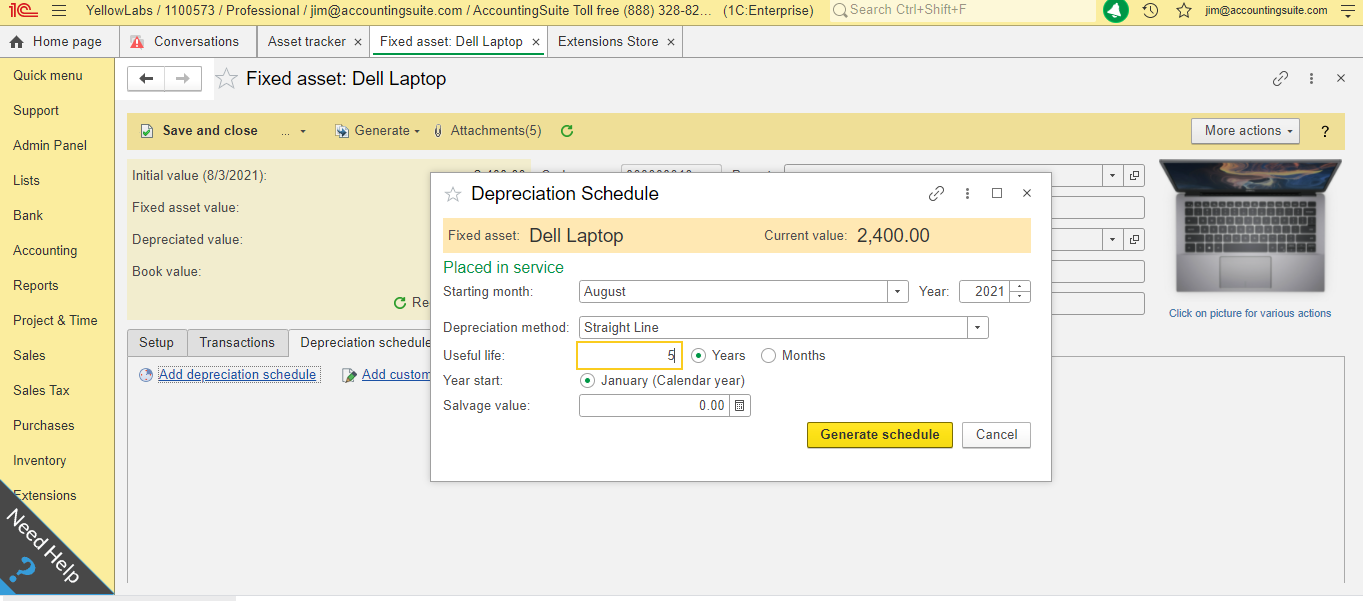Click the forward arrow navigation button
The image size is (1363, 601).
(x=183, y=79)
